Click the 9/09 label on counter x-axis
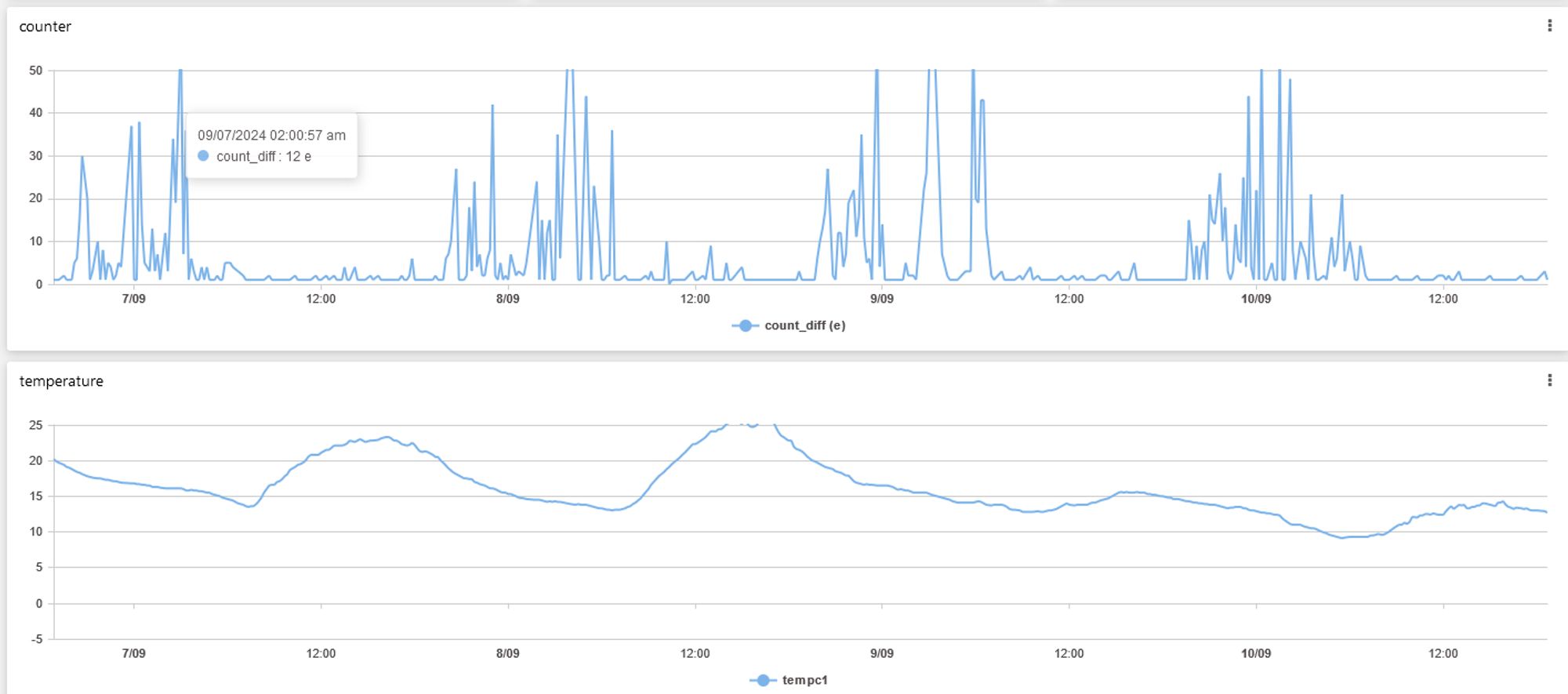The image size is (1568, 694). pos(882,299)
